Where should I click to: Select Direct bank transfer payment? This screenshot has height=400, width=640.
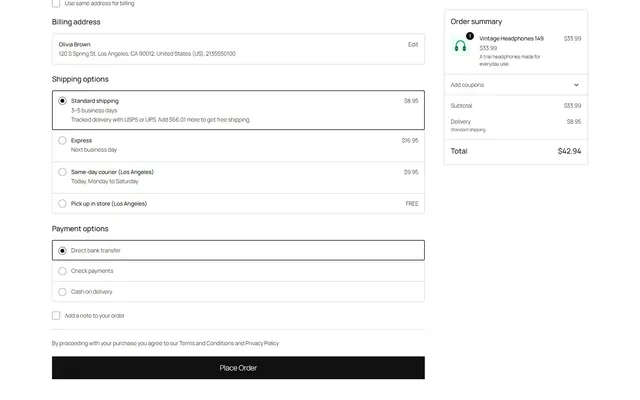pos(62,251)
